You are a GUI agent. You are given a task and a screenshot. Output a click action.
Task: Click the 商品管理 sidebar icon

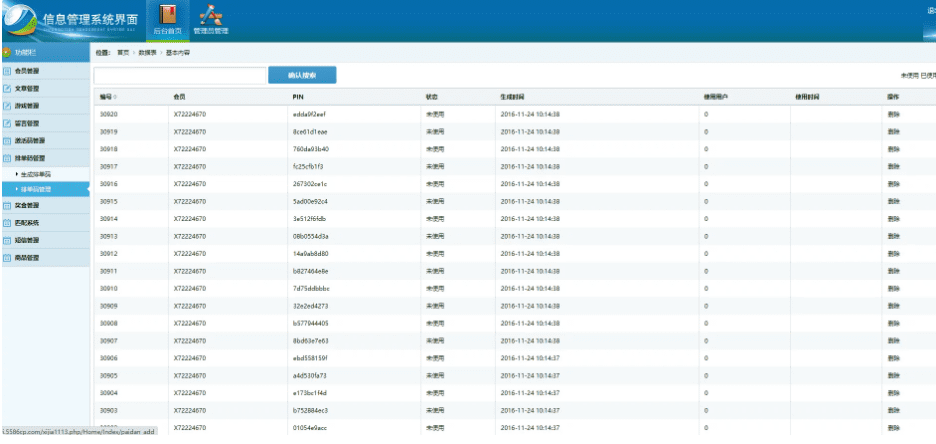tap(7, 258)
